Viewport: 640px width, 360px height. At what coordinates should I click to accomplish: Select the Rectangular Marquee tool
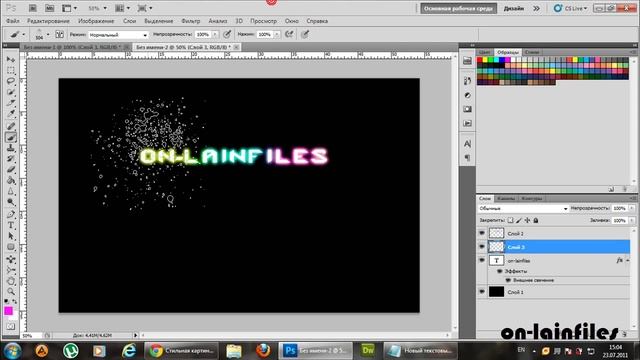pos(11,70)
